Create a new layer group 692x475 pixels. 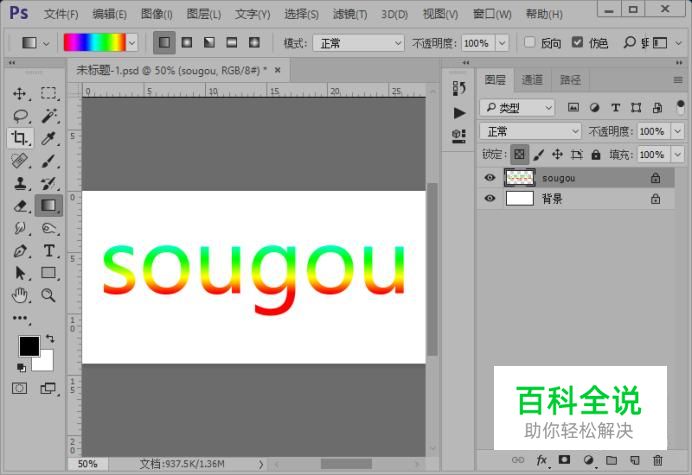click(611, 460)
